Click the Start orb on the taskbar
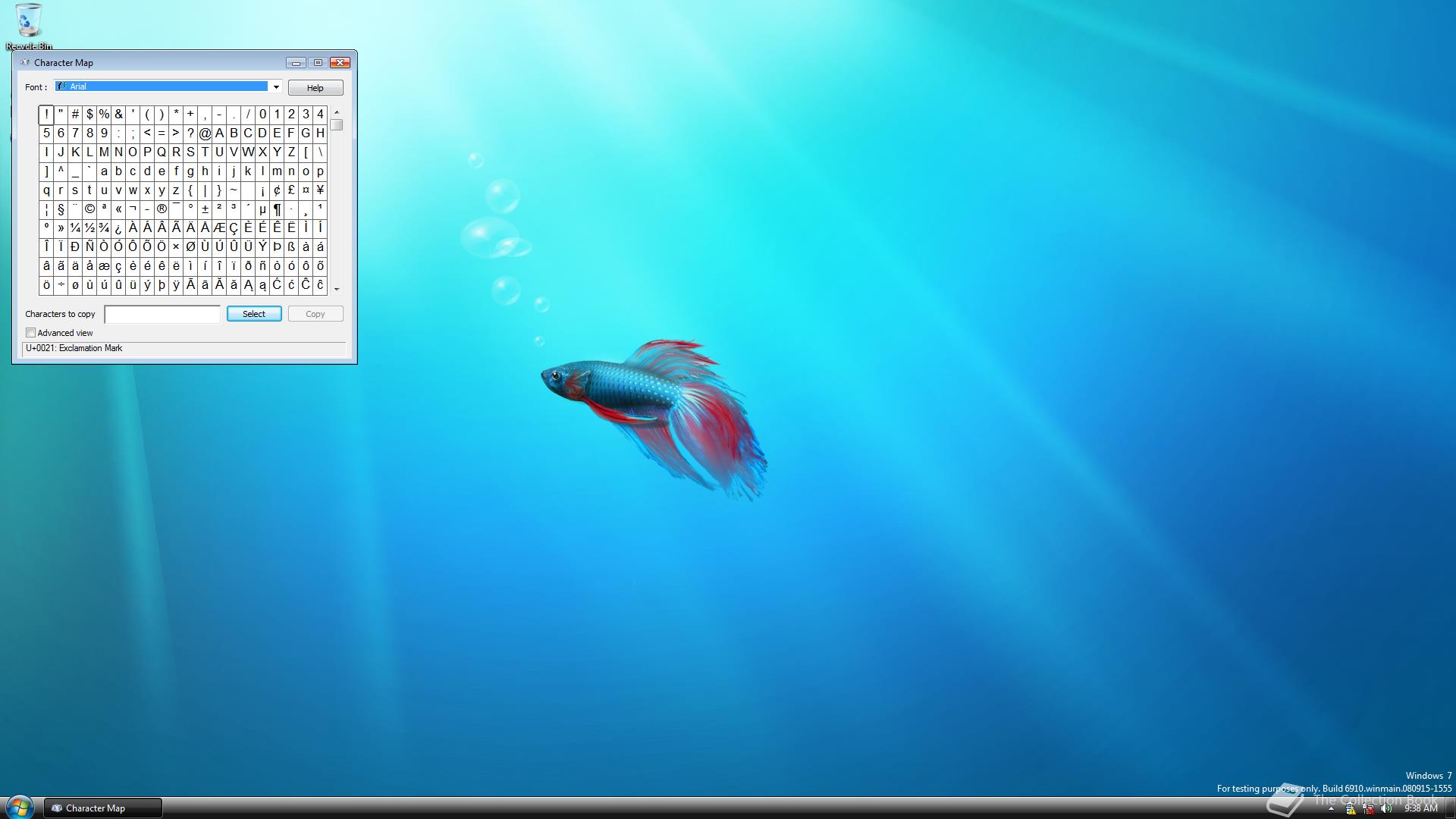The image size is (1456, 819). [x=19, y=807]
